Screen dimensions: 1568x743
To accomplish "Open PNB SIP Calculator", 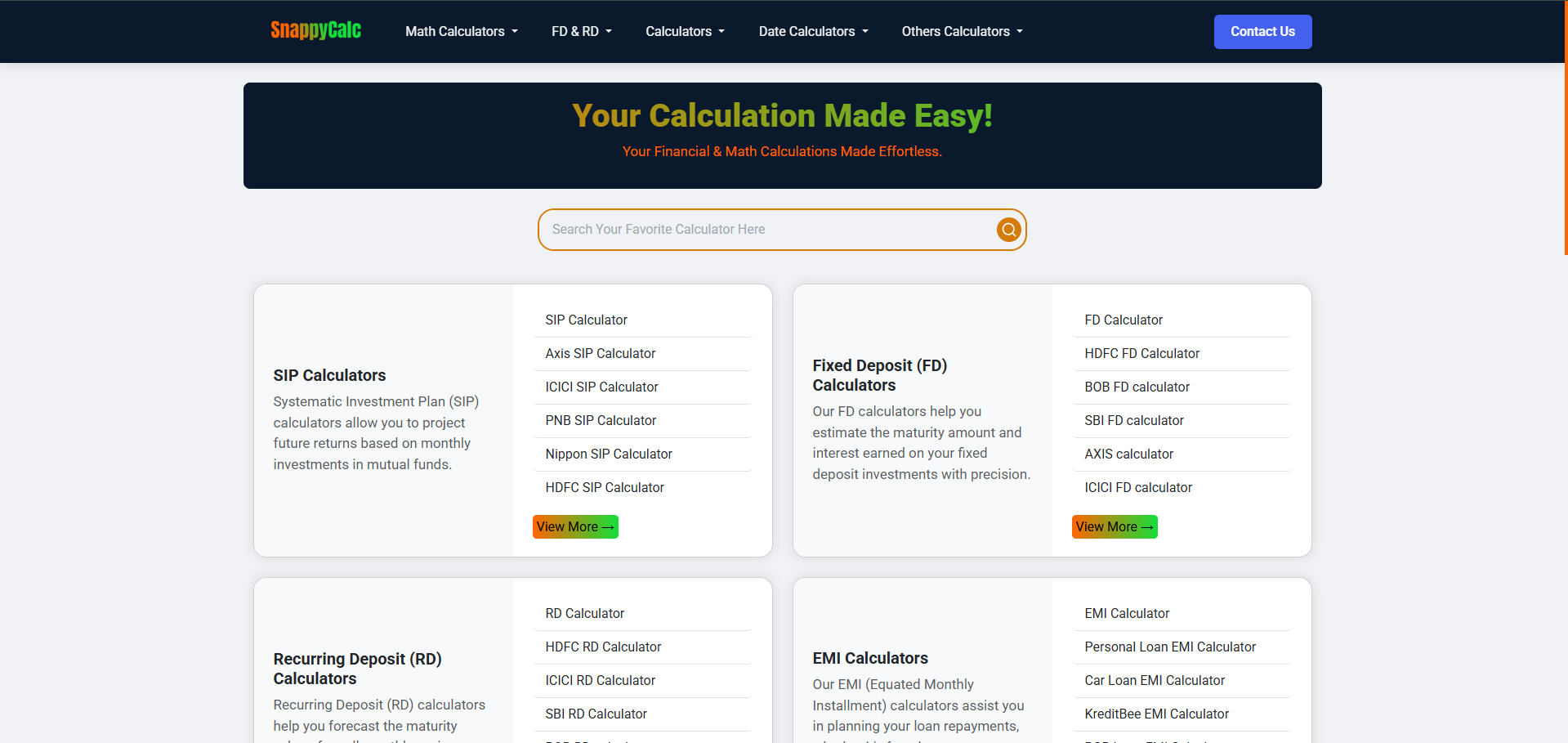I will pyautogui.click(x=642, y=420).
